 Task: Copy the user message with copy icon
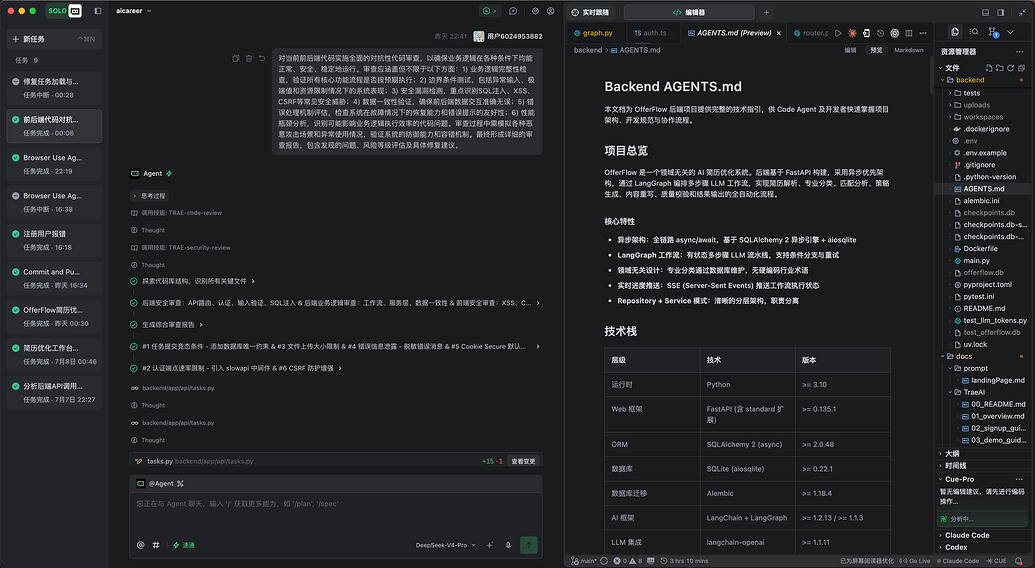tap(236, 59)
